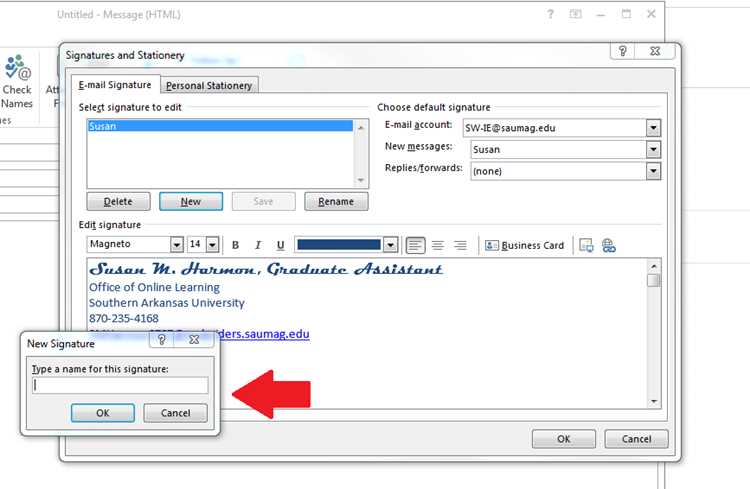The image size is (750, 489).
Task: Close the Signatures and Stationery dialog
Action: (655, 51)
